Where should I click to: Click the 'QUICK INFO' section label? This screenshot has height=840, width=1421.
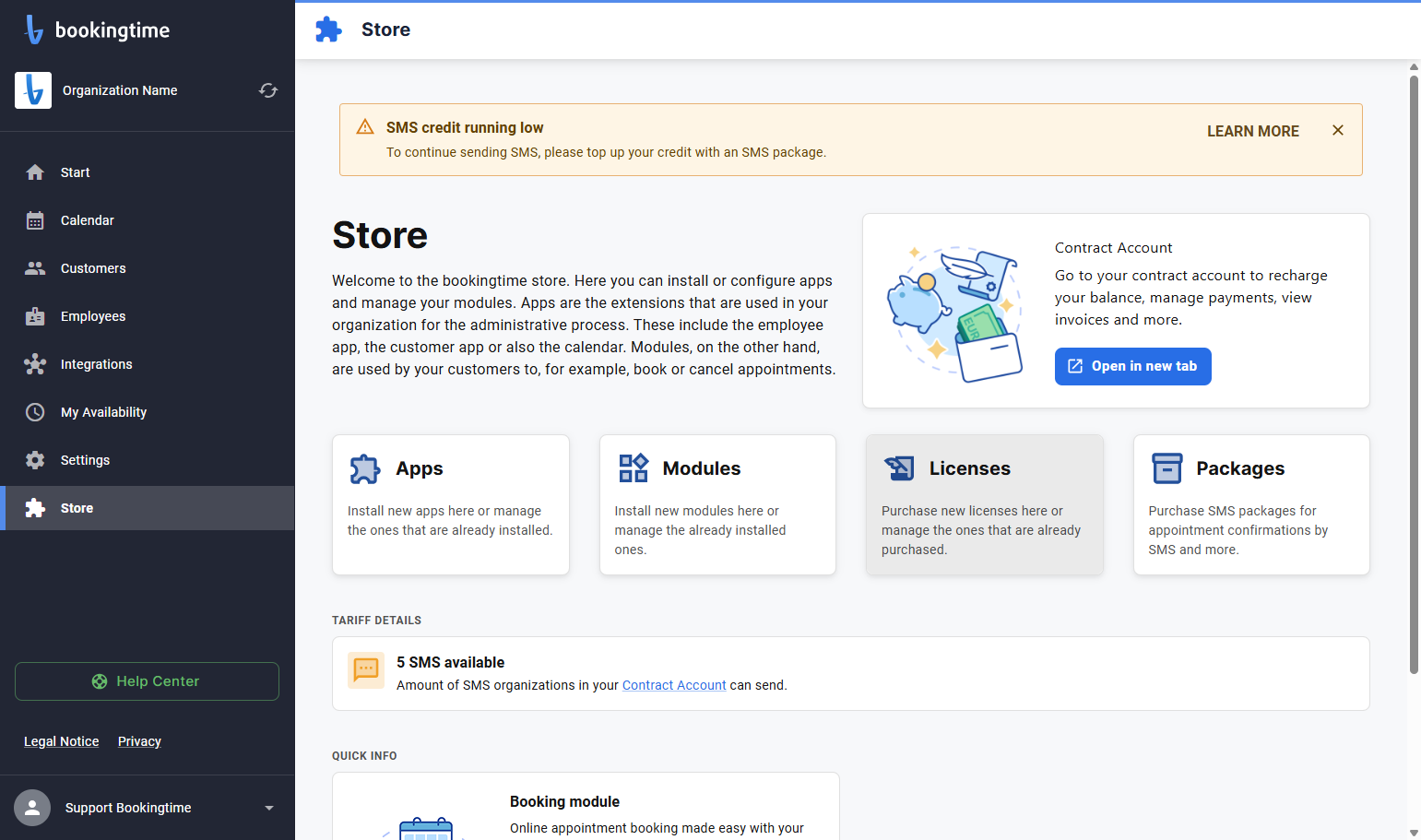coord(364,756)
